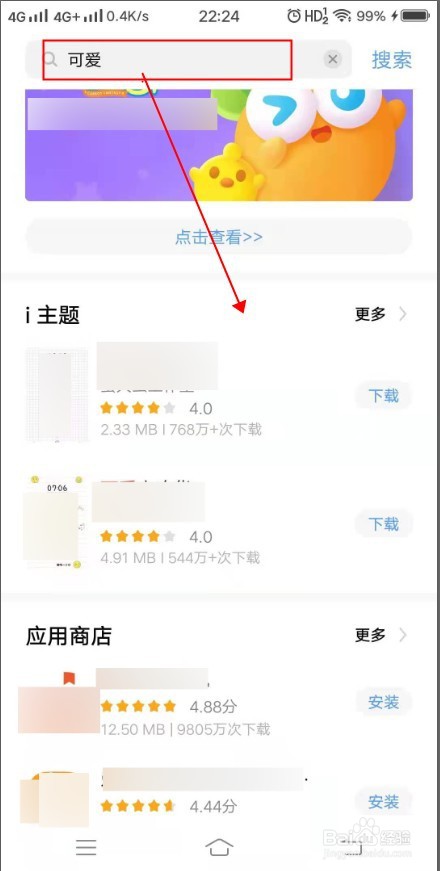The width and height of the screenshot is (440, 871).
Task: Tap the back navigation icon at bottom
Action: [x=352, y=847]
